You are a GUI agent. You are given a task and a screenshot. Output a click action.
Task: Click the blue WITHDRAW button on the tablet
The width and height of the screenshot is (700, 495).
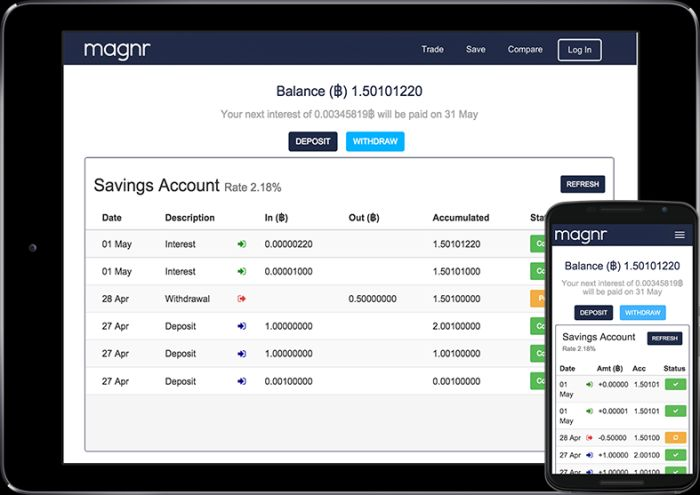375,141
